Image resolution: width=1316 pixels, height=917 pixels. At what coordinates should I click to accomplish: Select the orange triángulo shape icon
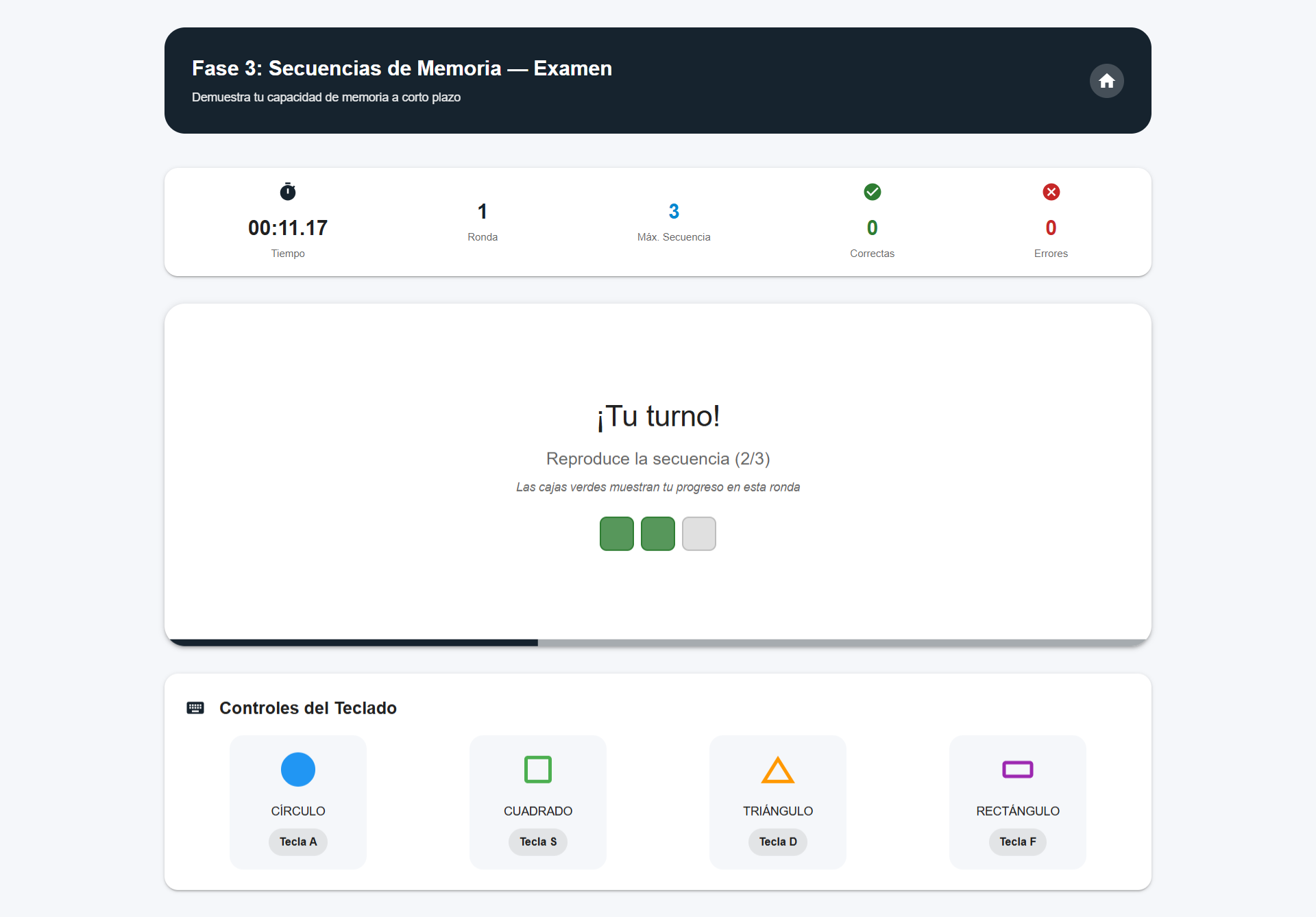pyautogui.click(x=777, y=769)
